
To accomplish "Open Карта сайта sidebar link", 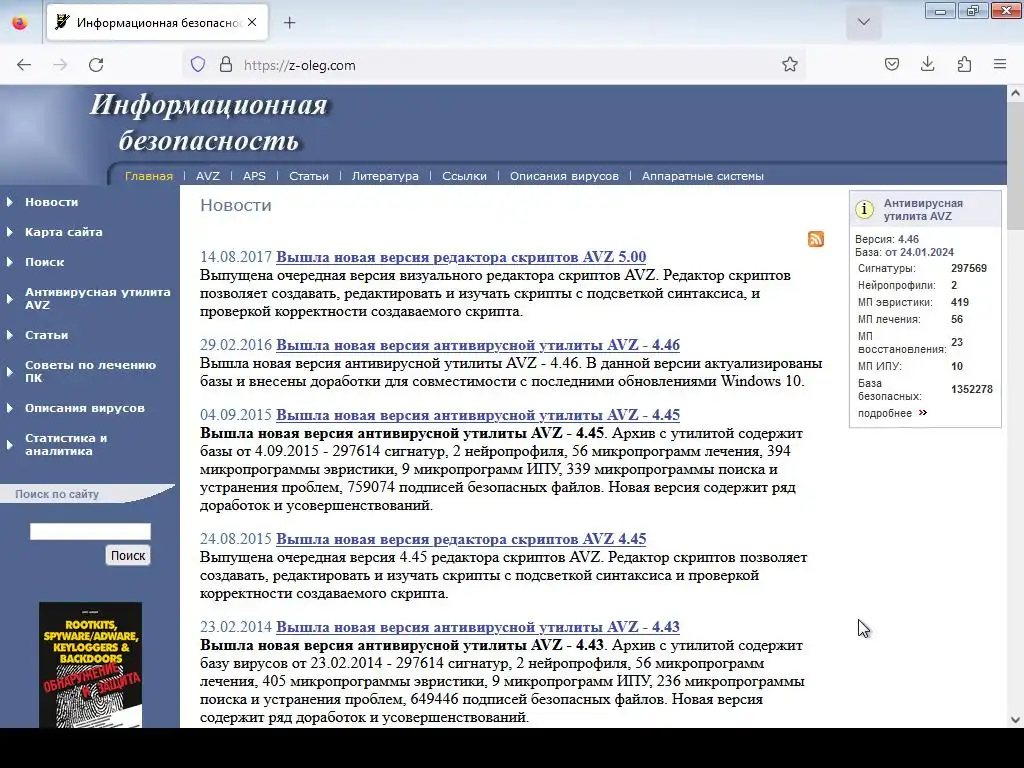I will [63, 232].
